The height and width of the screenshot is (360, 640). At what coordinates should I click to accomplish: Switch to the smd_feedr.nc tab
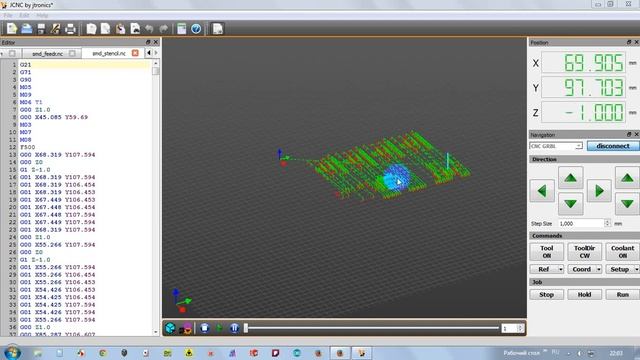tap(47, 53)
